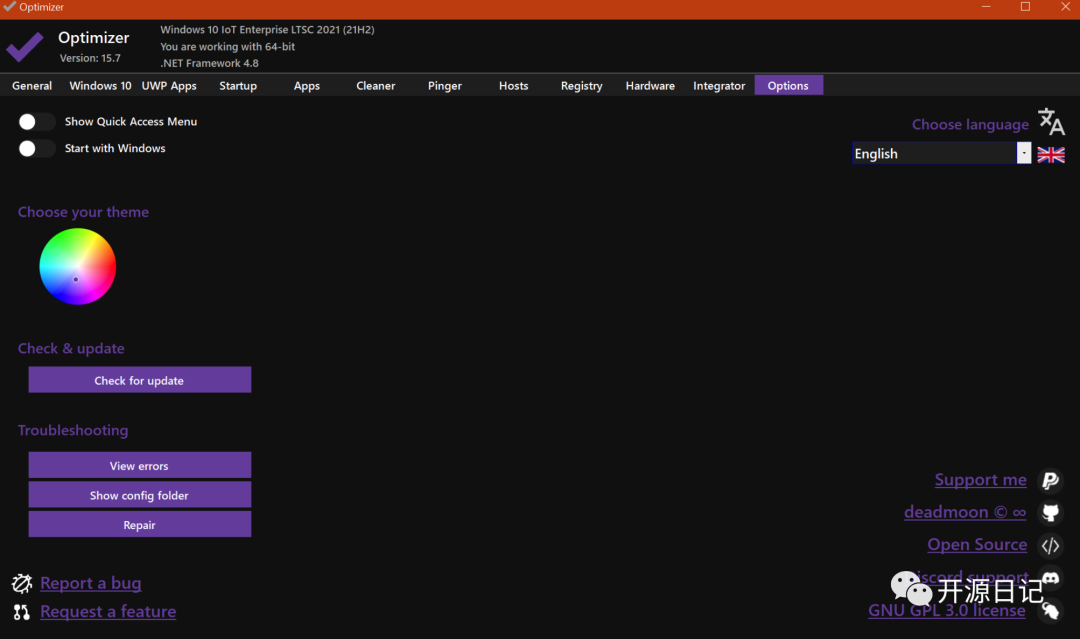Image resolution: width=1080 pixels, height=639 pixels.
Task: Click the bug icon beside Report a bug
Action: 22,583
